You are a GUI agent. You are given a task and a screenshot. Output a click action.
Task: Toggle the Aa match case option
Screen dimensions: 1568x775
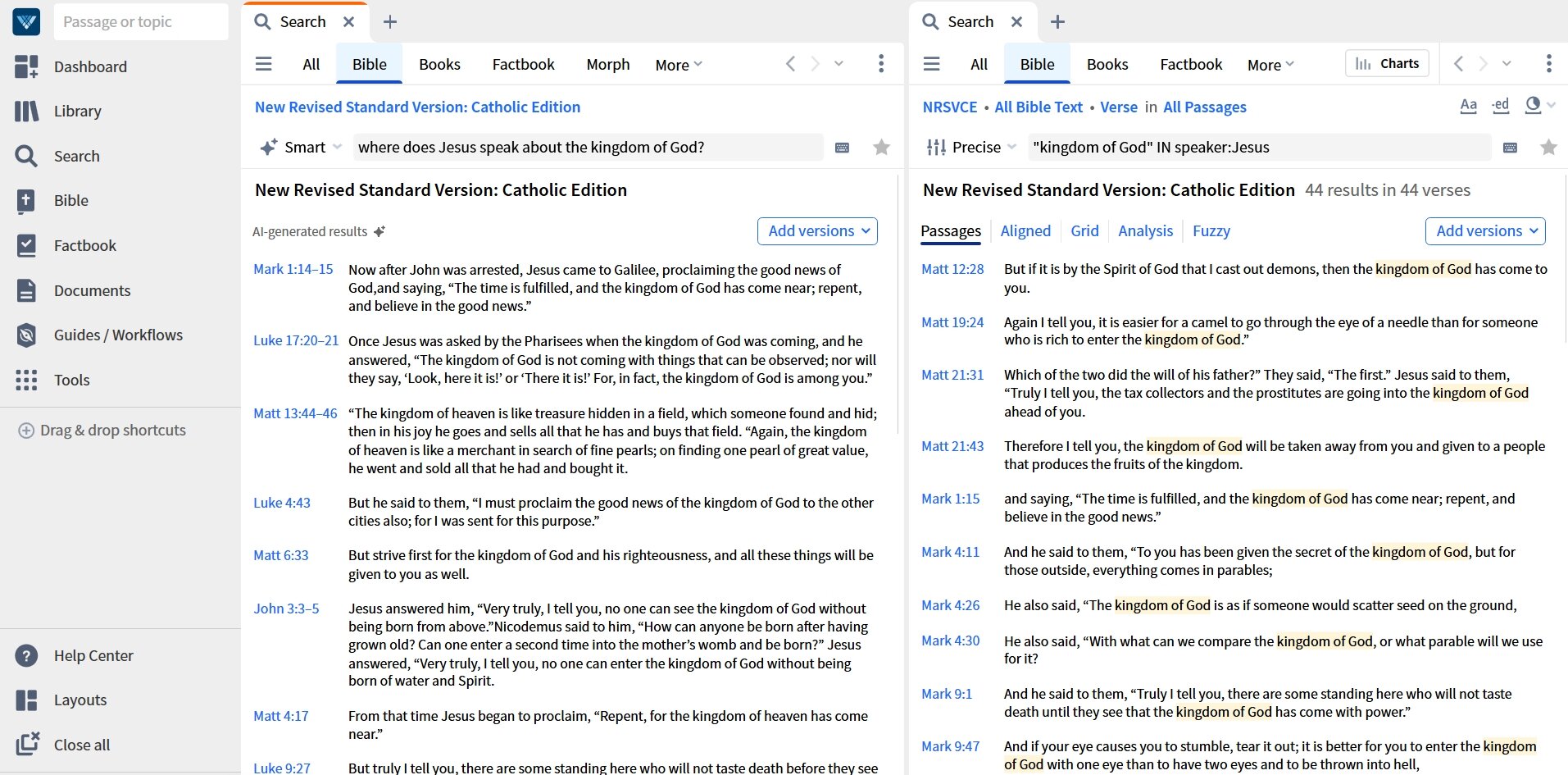pos(1469,106)
